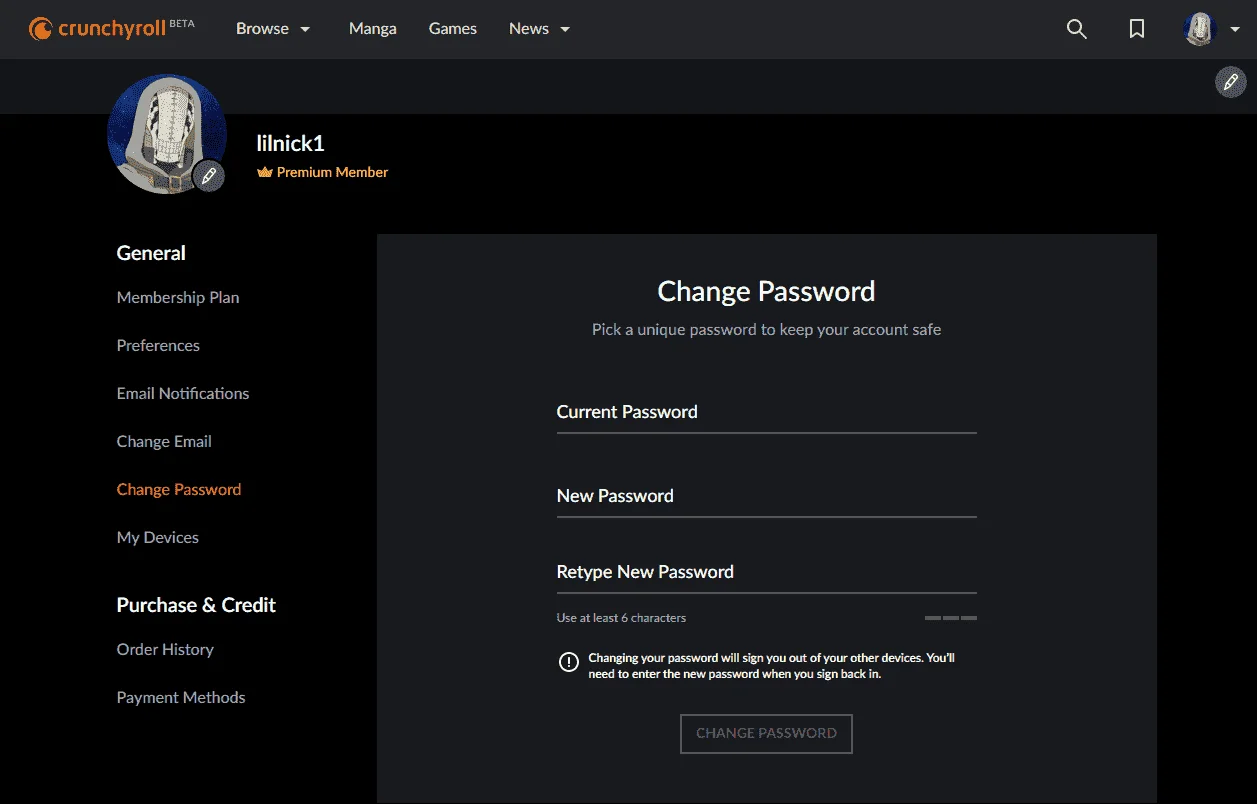Expand the News dropdown menu
Screen dimensions: 1257x804
[x=540, y=29]
